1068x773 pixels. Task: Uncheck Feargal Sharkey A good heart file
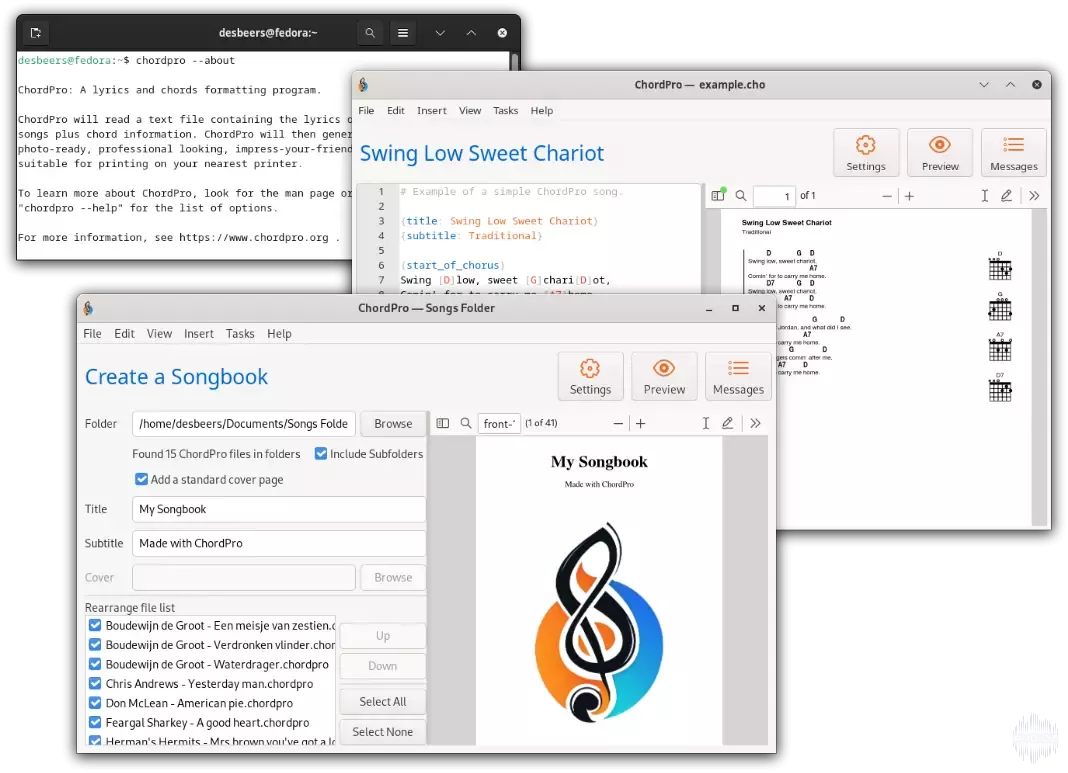pyautogui.click(x=95, y=723)
